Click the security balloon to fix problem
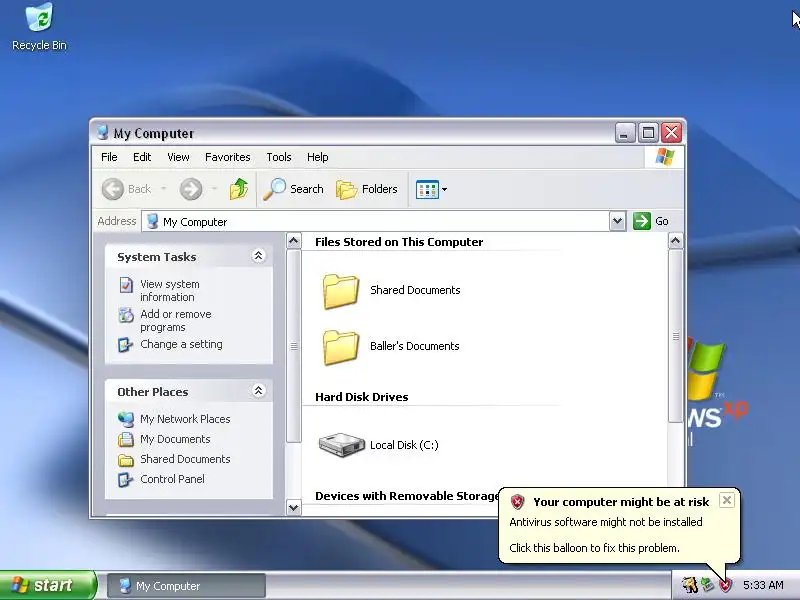 [619, 526]
